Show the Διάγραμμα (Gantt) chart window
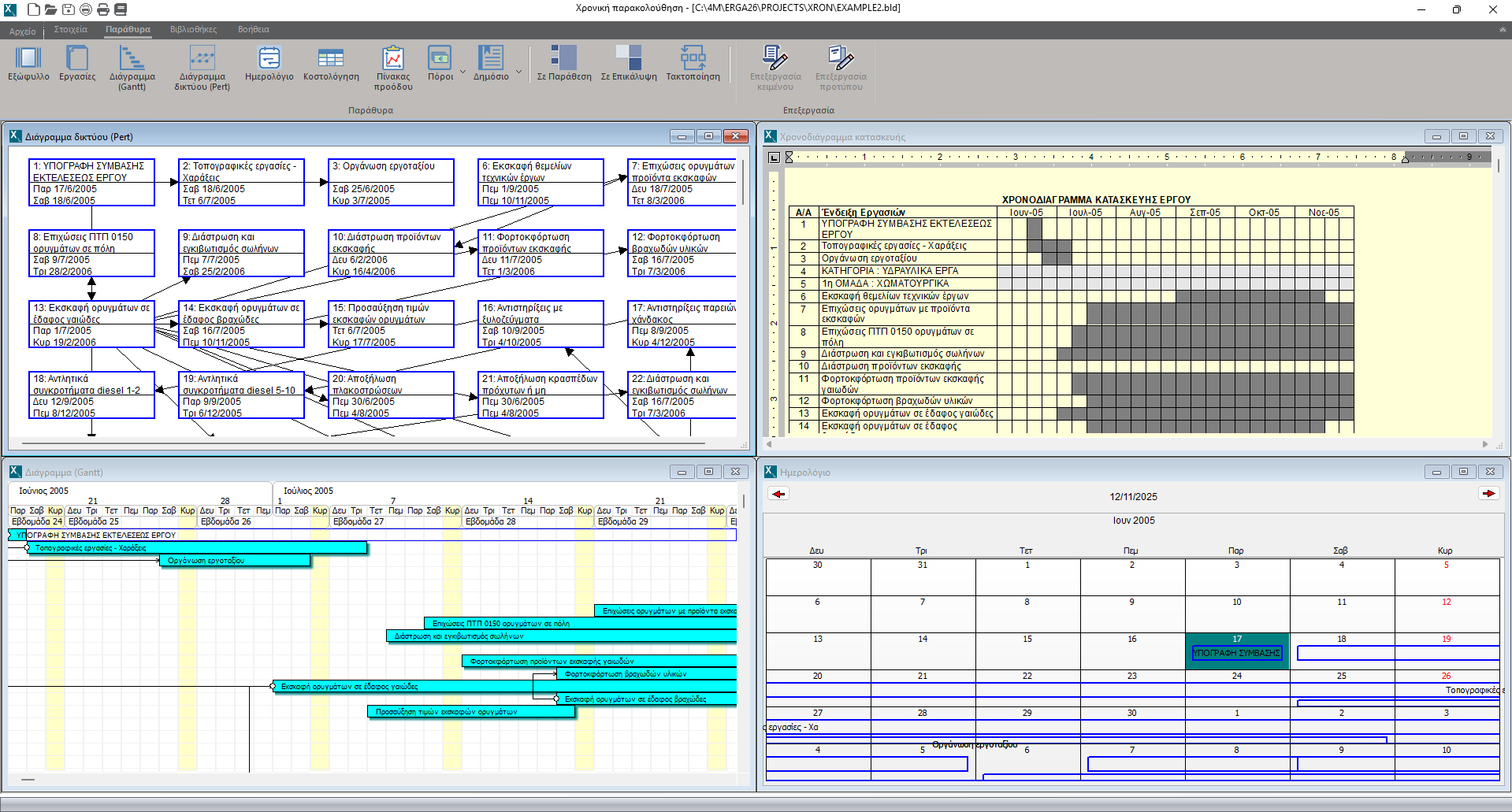 tap(132, 67)
